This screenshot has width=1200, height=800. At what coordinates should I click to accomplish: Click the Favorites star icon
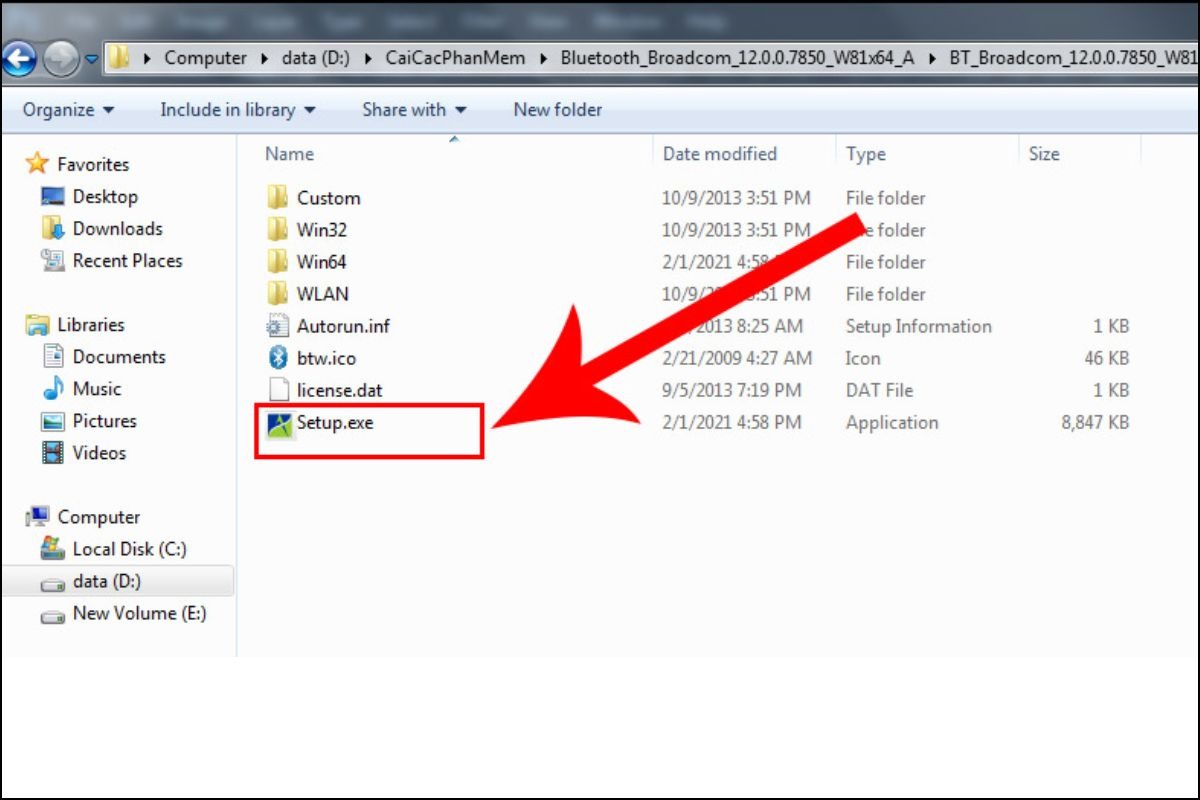click(x=37, y=163)
